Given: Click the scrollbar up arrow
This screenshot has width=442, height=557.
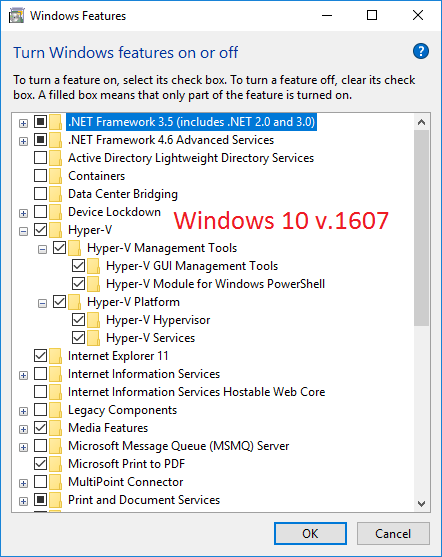Looking at the screenshot, I should tap(422, 123).
